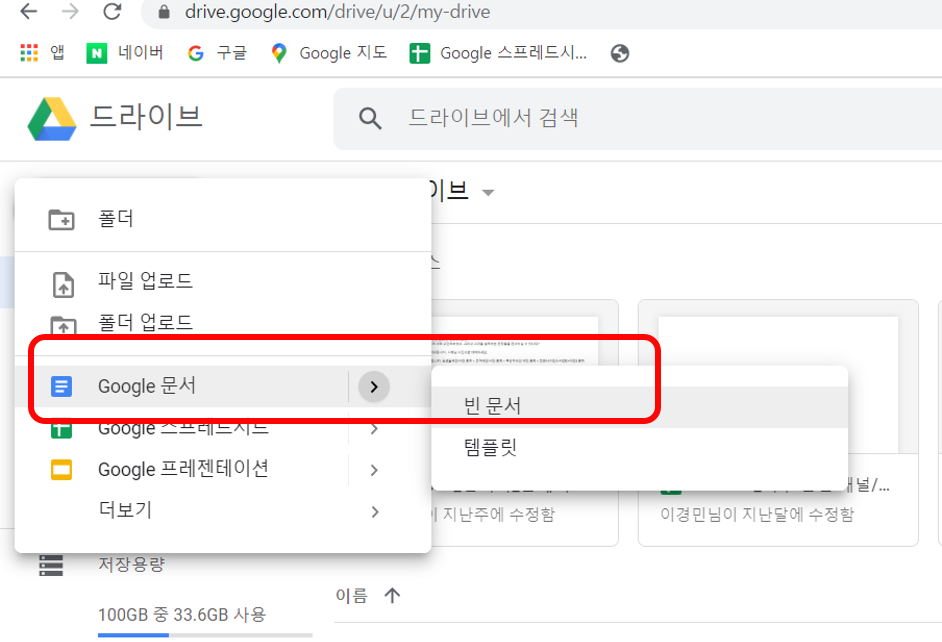Toggle sort direction up arrow

(392, 596)
